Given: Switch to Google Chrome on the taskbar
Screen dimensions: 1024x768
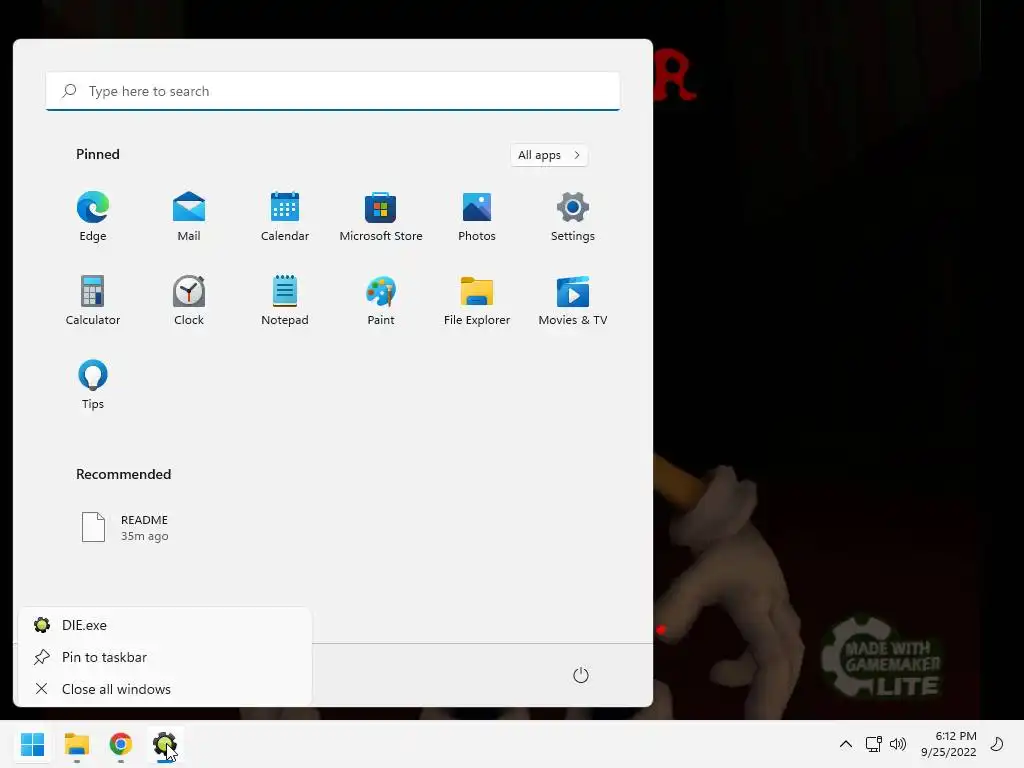Looking at the screenshot, I should pos(121,744).
